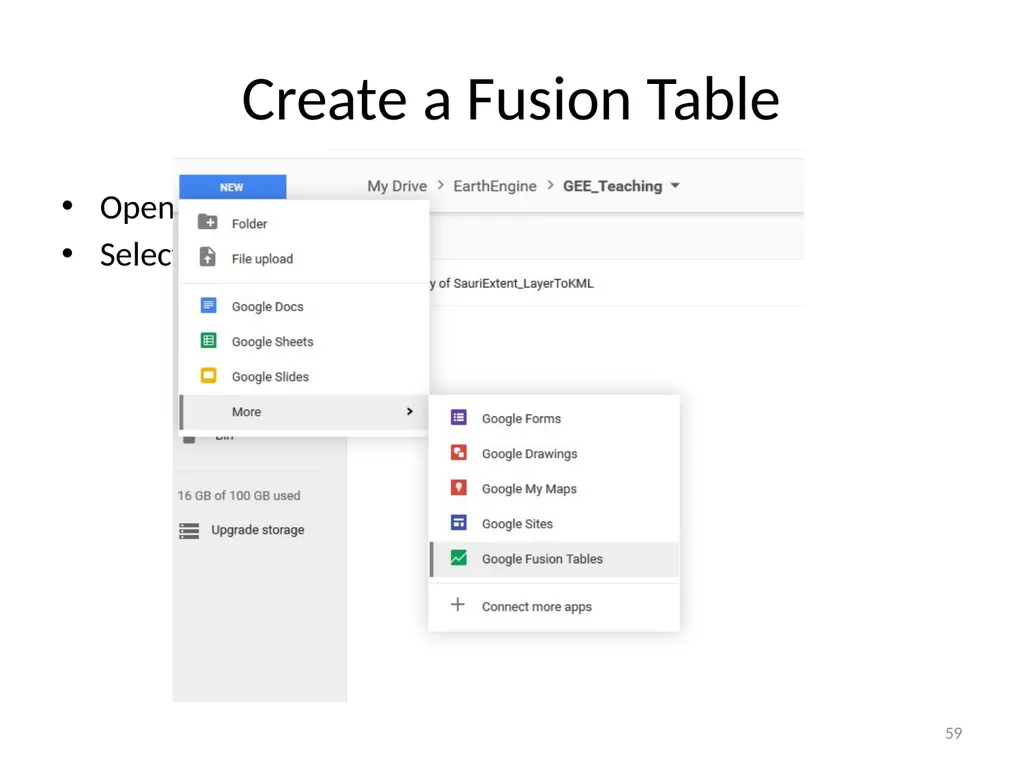The image size is (1024, 768).
Task: Click the blue NEW button
Action: 232,187
